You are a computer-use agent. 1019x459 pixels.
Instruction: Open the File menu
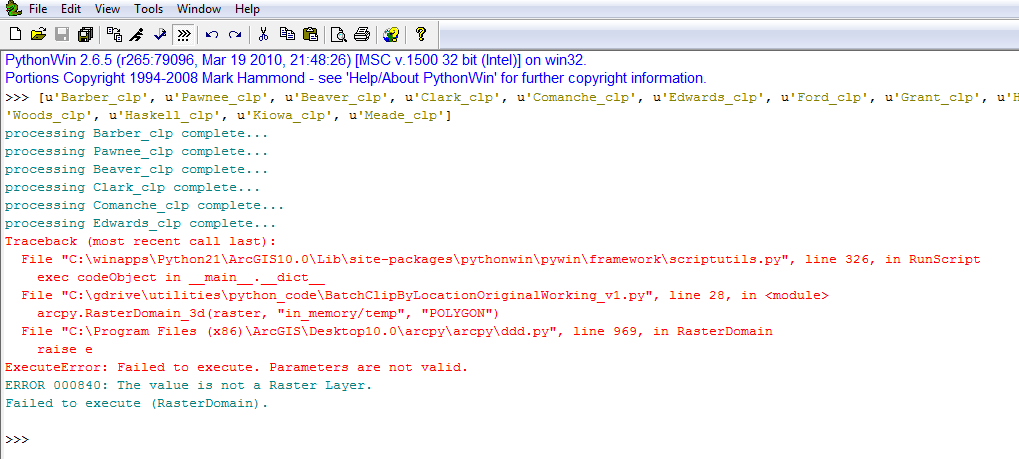click(38, 9)
